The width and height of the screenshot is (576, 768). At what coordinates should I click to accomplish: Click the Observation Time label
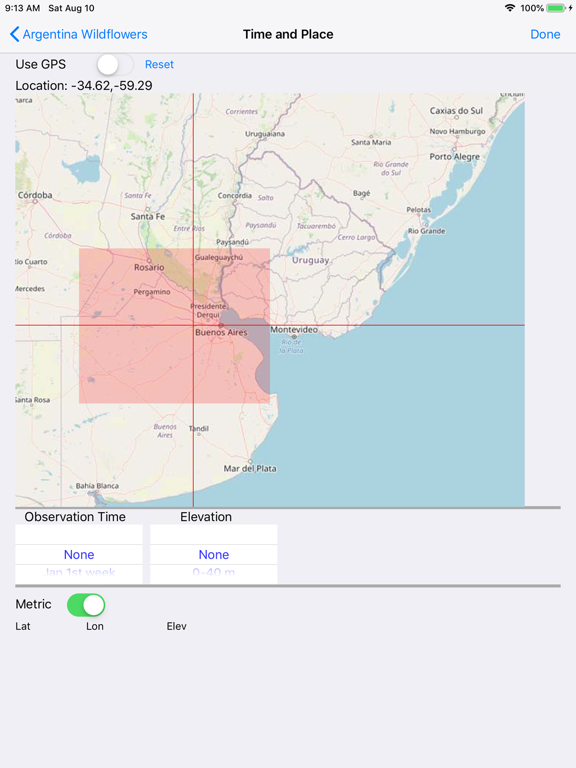[x=75, y=517]
